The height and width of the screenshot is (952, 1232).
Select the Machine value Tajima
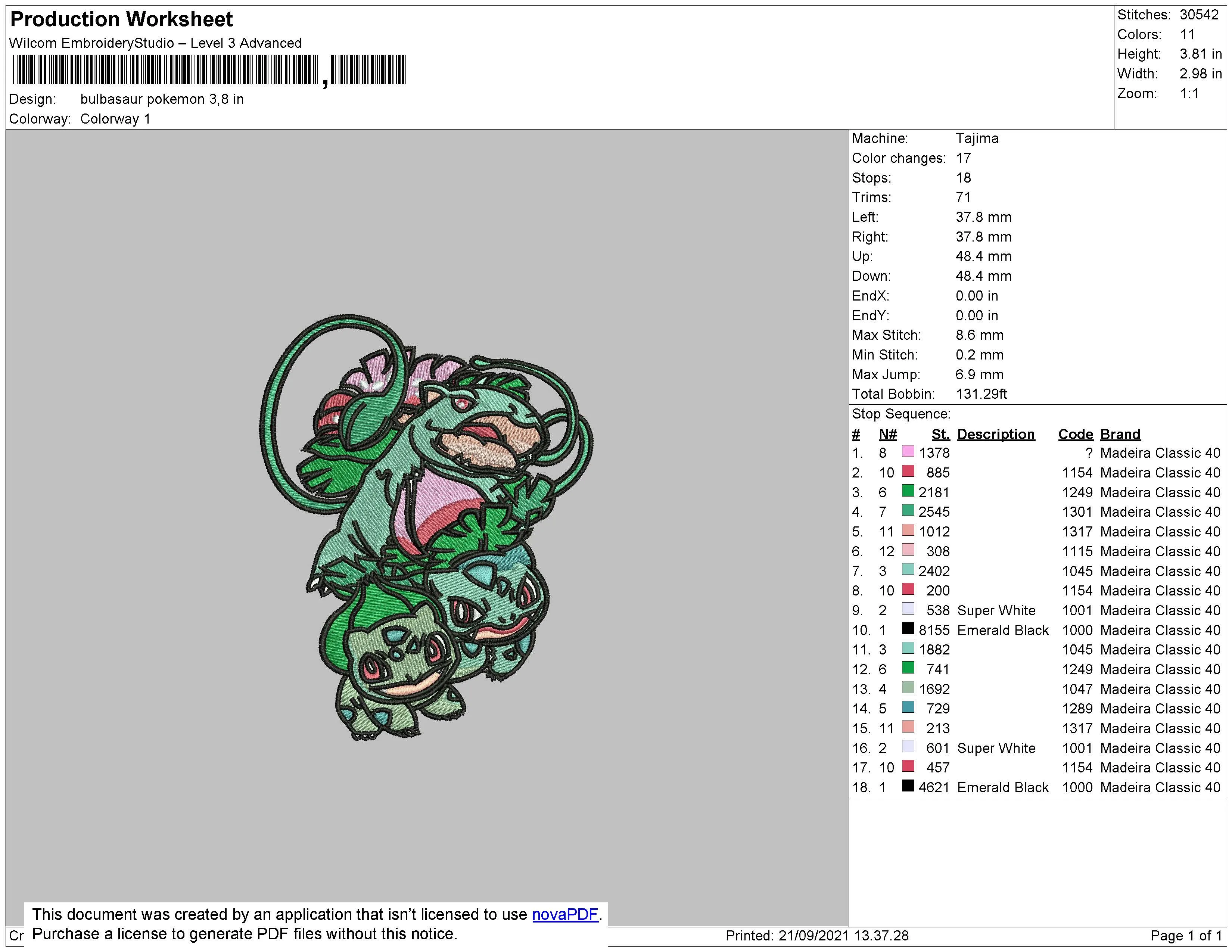coord(977,138)
